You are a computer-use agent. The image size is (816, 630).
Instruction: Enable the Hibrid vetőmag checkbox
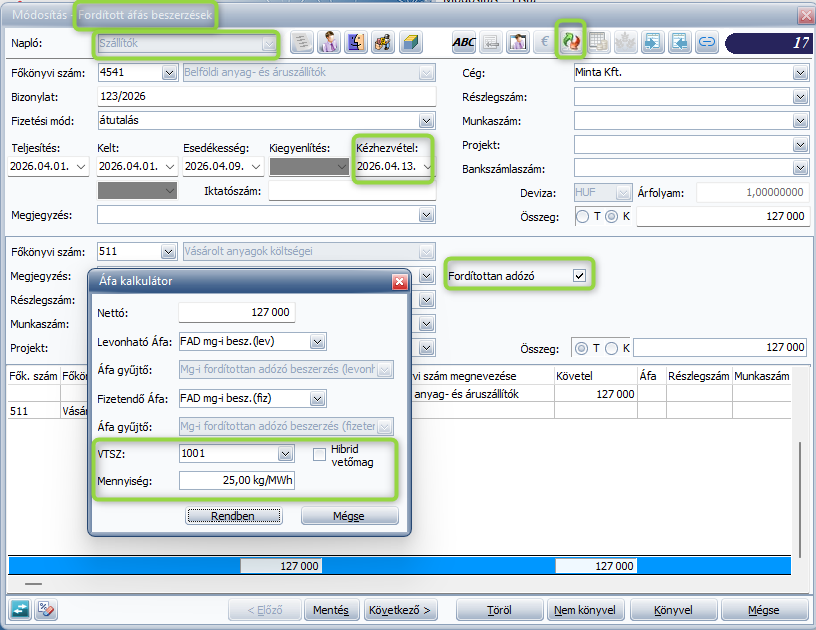319,454
